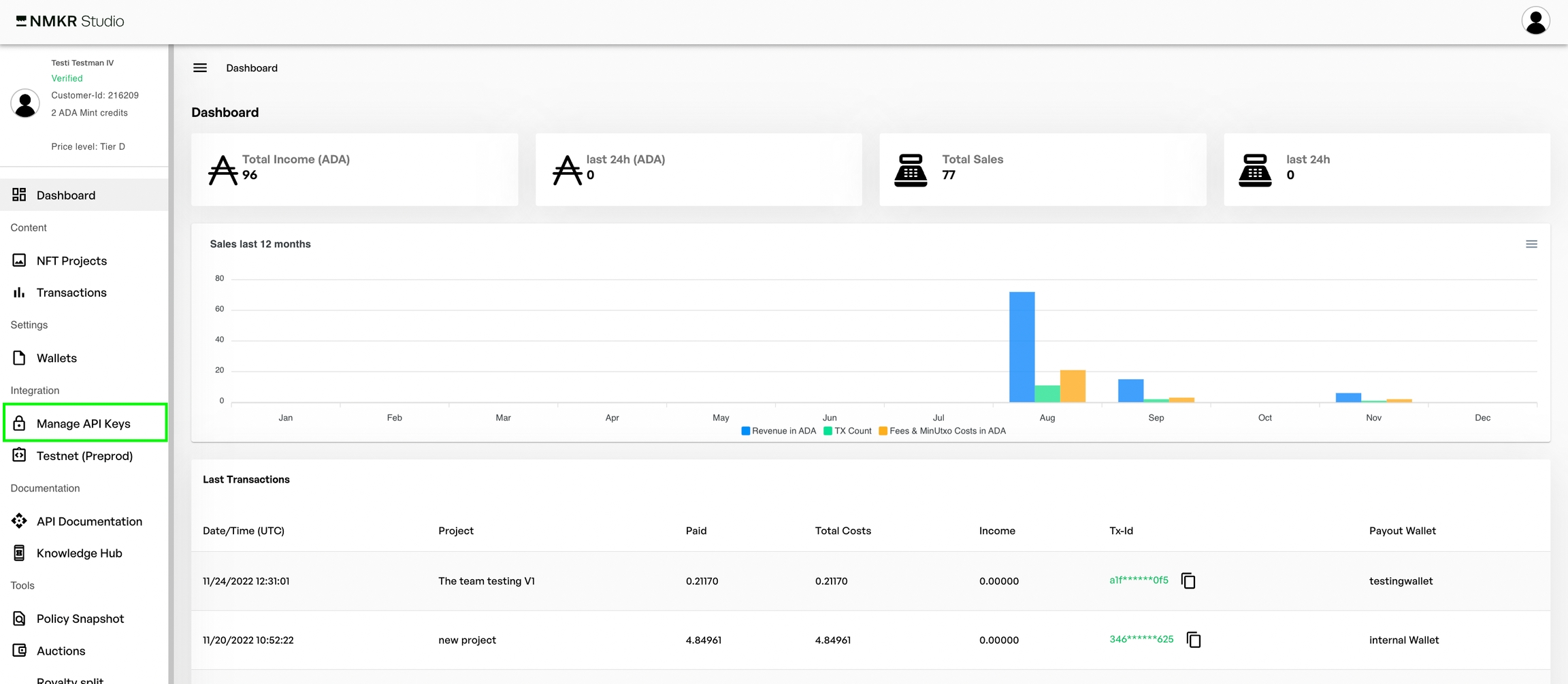Copy the 346******625 transaction ID
Image resolution: width=1568 pixels, height=684 pixels.
(1193, 640)
